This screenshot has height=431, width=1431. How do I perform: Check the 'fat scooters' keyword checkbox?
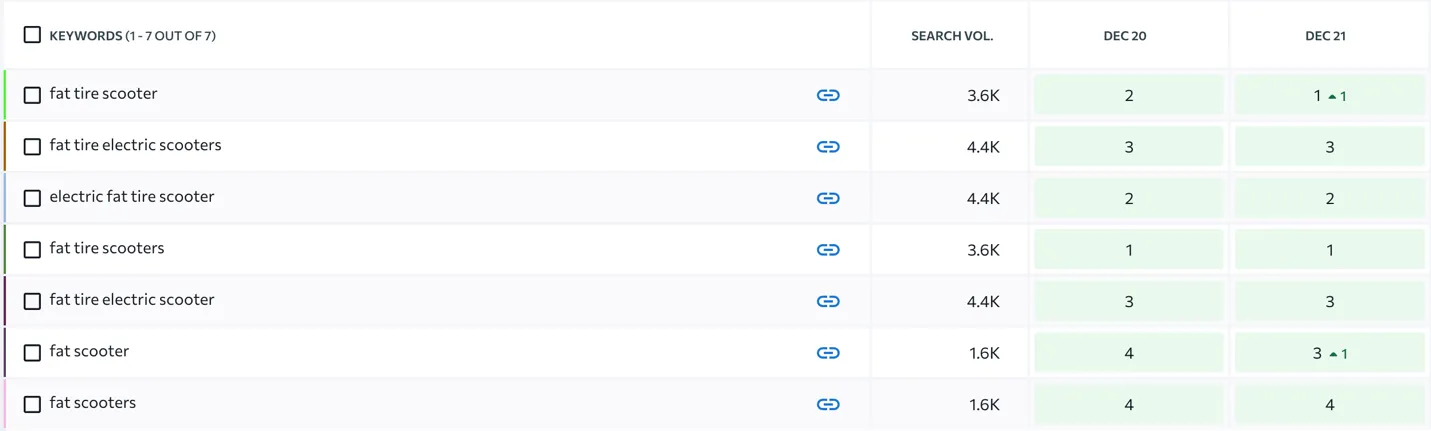tap(32, 404)
